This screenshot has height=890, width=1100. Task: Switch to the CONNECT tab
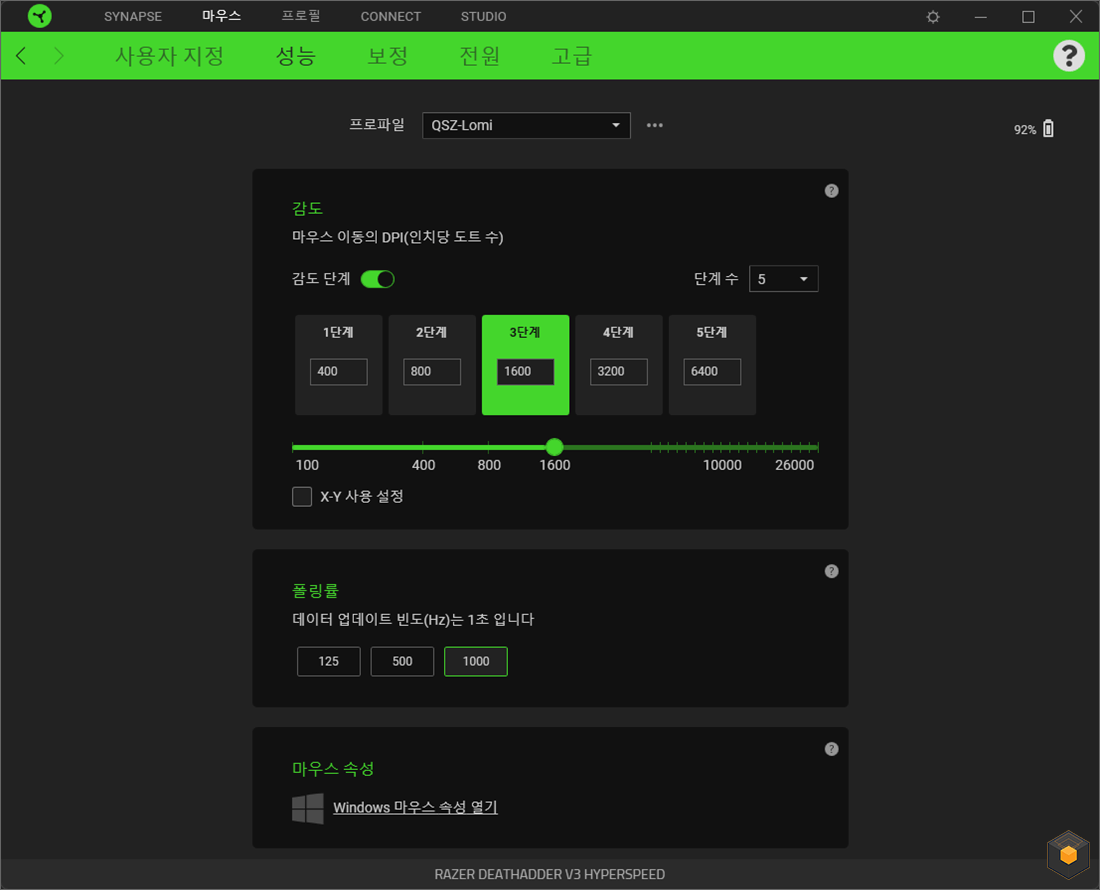(x=391, y=16)
